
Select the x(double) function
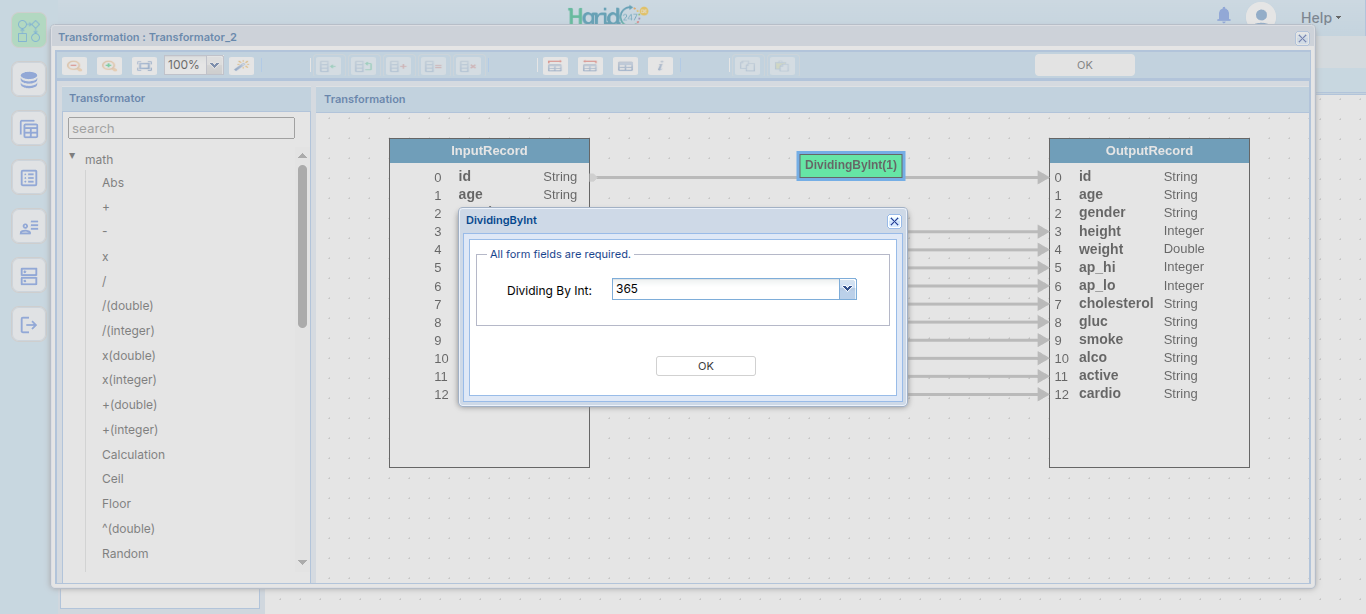click(x=129, y=356)
